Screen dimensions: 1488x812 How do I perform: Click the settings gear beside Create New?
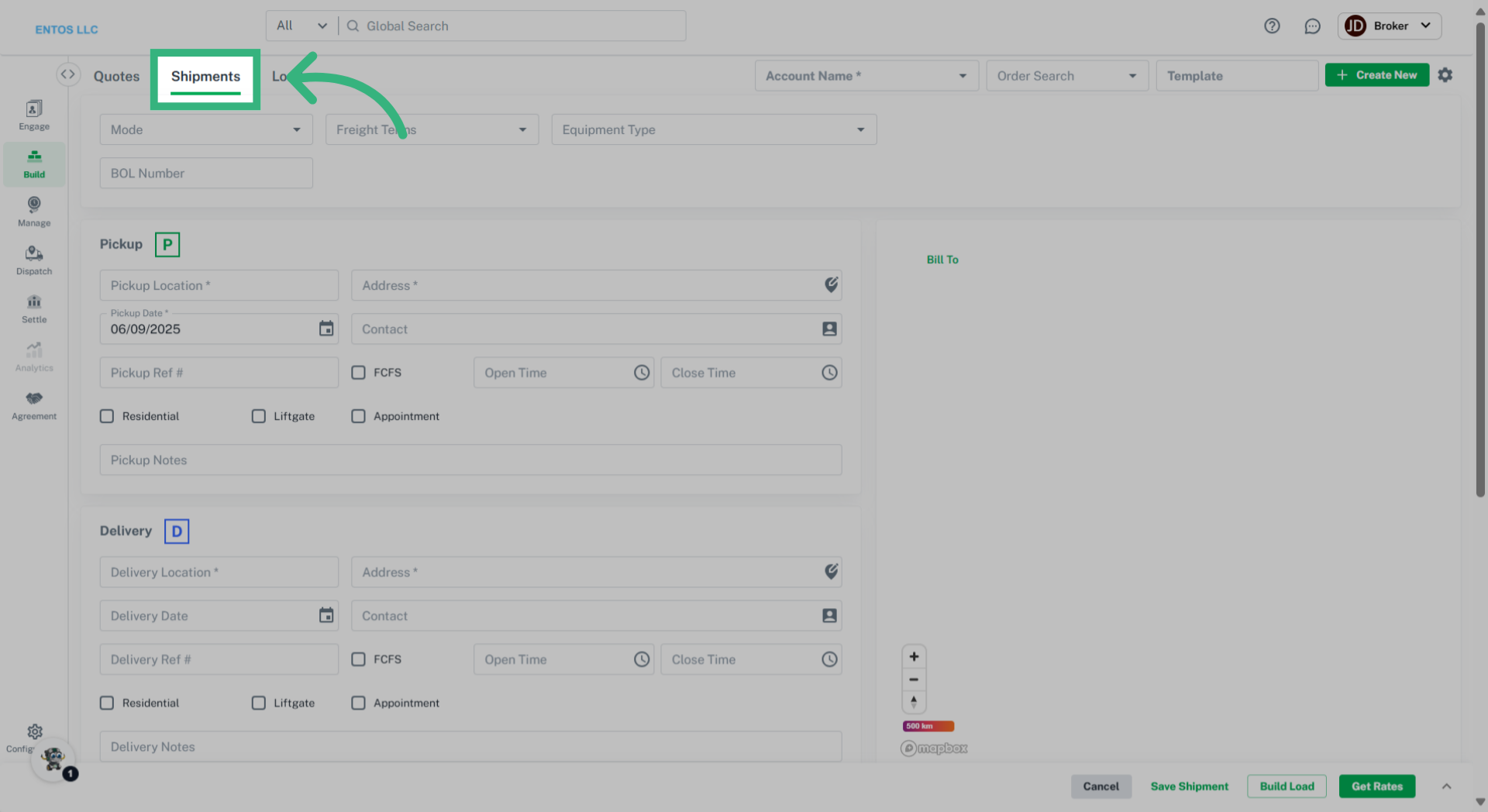point(1445,75)
